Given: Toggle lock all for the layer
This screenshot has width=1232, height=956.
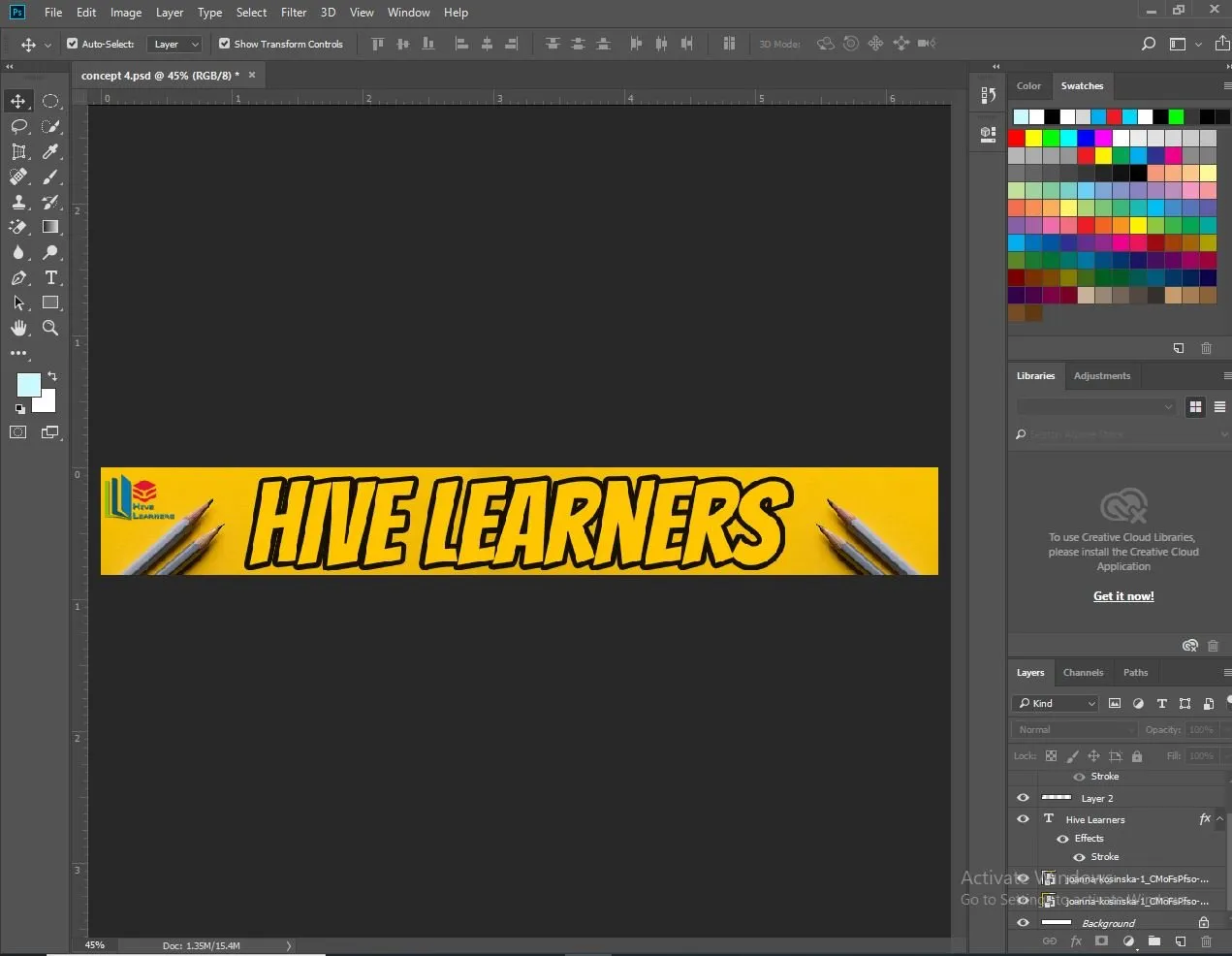Looking at the screenshot, I should pyautogui.click(x=1137, y=755).
